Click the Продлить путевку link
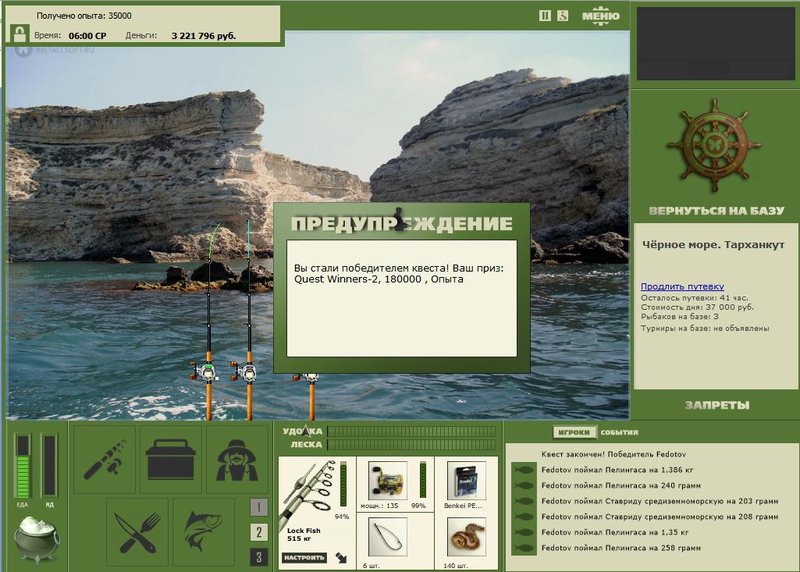This screenshot has height=572, width=800. pos(682,286)
